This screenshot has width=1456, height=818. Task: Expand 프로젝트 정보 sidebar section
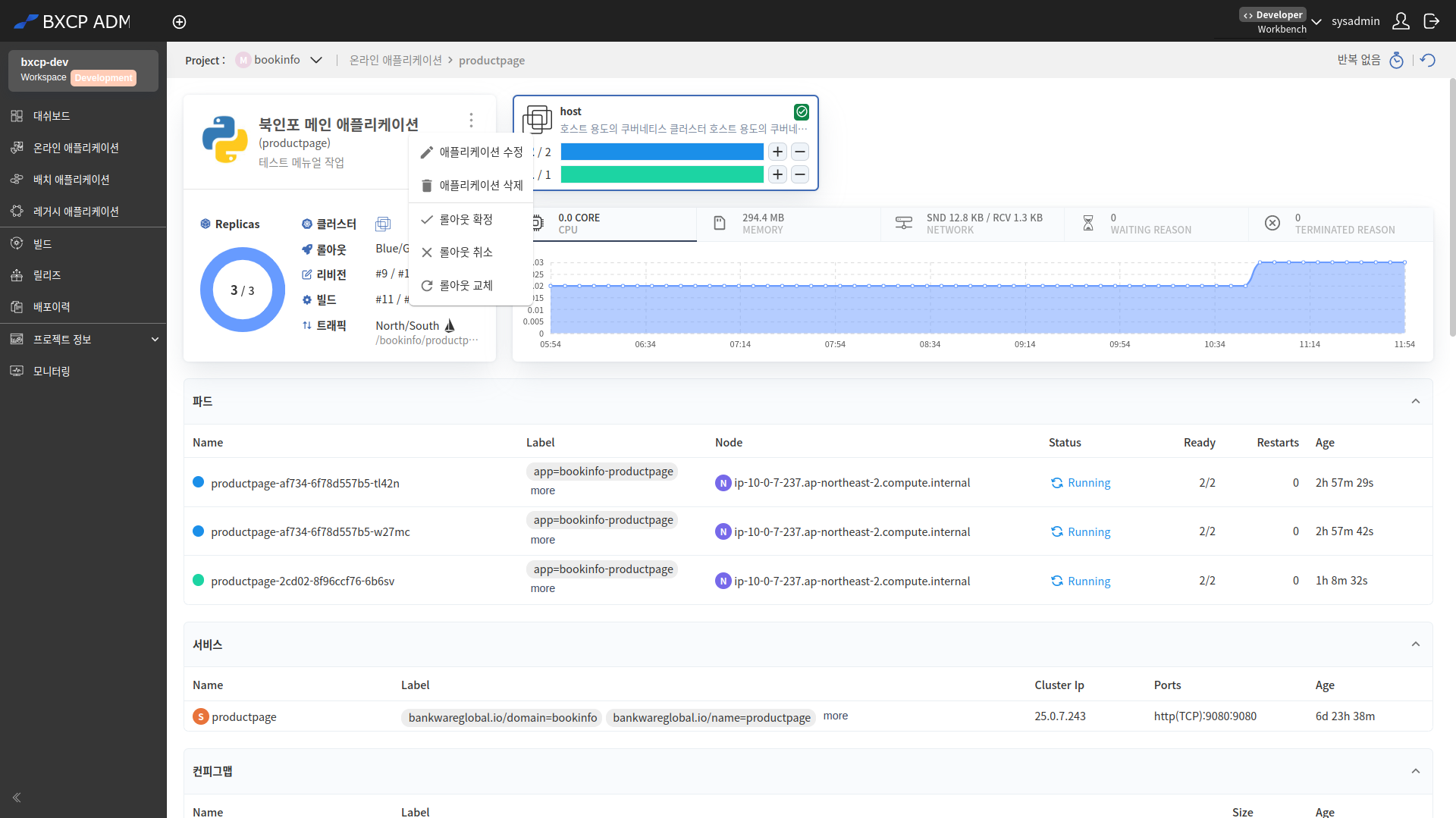[x=83, y=340]
